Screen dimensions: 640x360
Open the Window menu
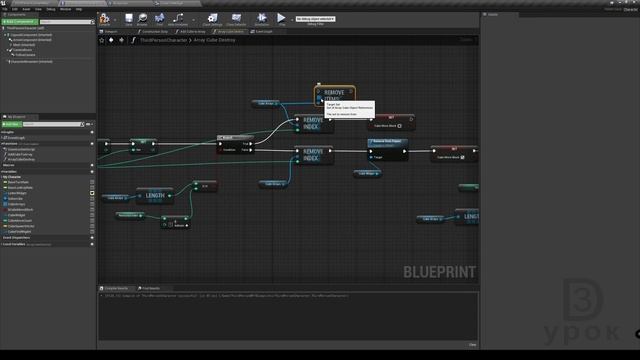tap(65, 9)
